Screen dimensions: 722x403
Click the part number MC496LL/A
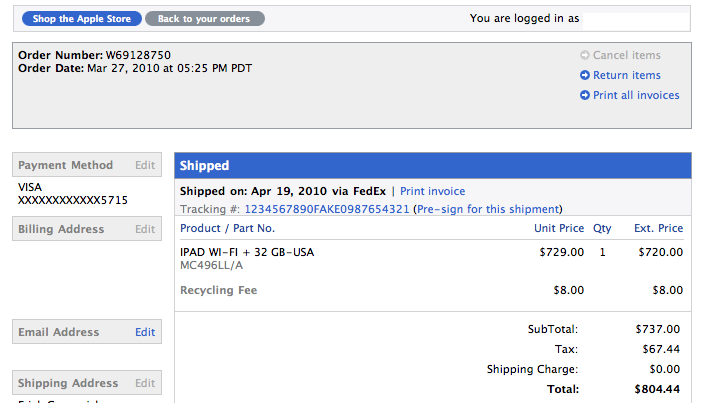point(211,266)
